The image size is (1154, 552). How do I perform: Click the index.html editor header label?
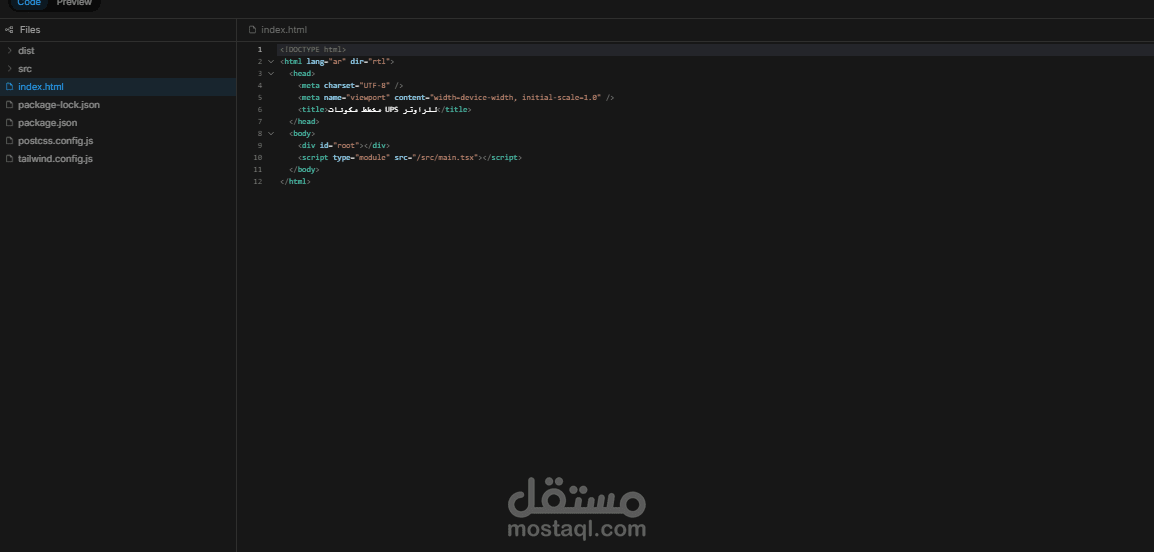coord(284,30)
